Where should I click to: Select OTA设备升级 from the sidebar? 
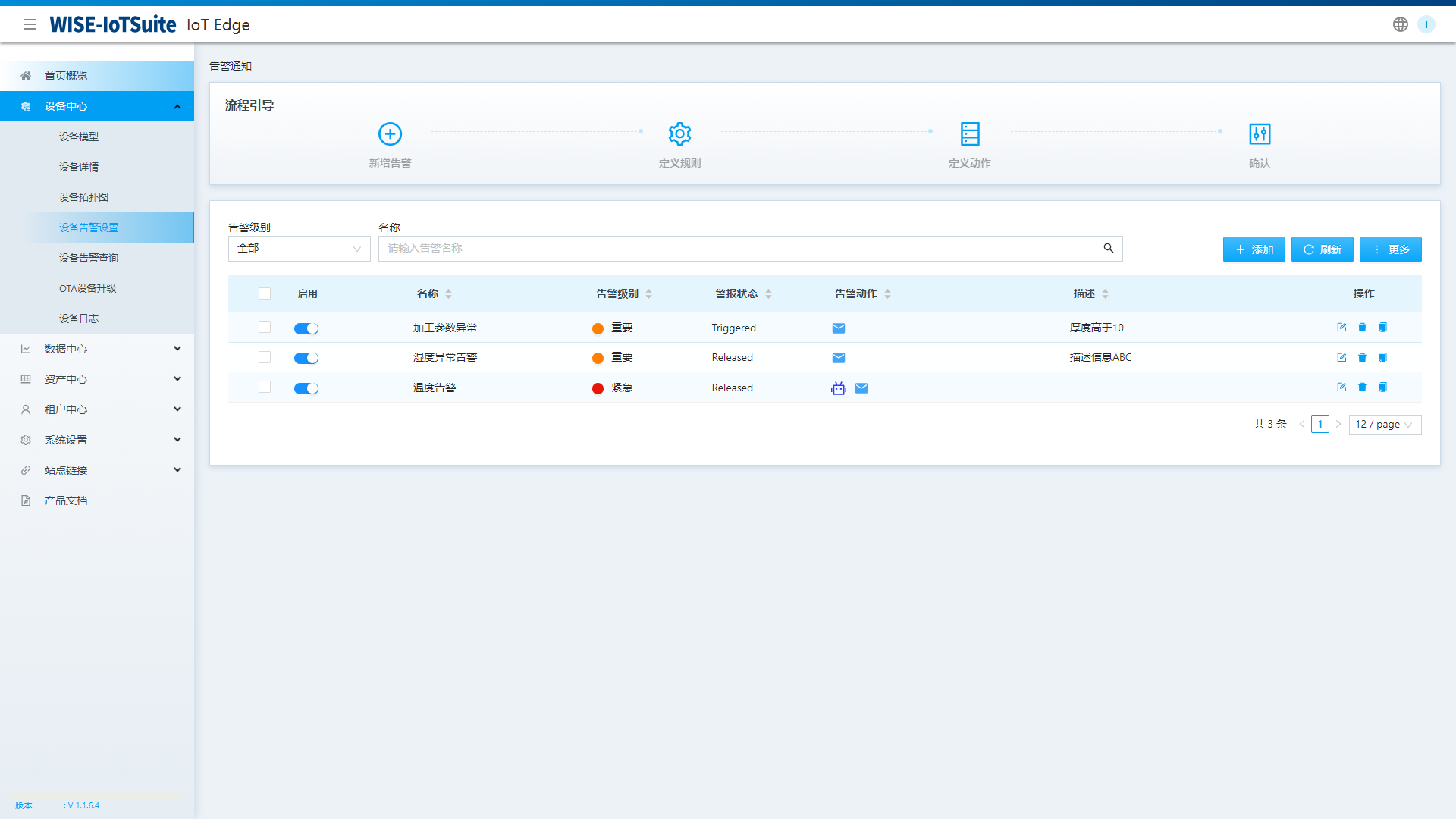(x=88, y=288)
